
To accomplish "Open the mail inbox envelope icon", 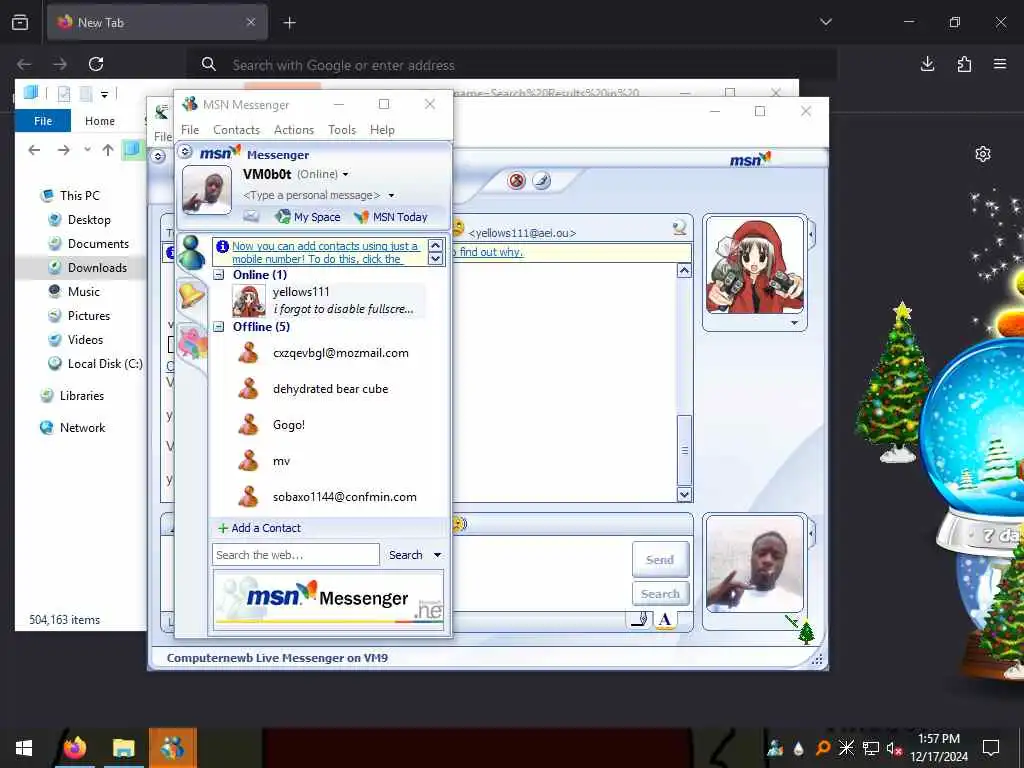I will (251, 216).
